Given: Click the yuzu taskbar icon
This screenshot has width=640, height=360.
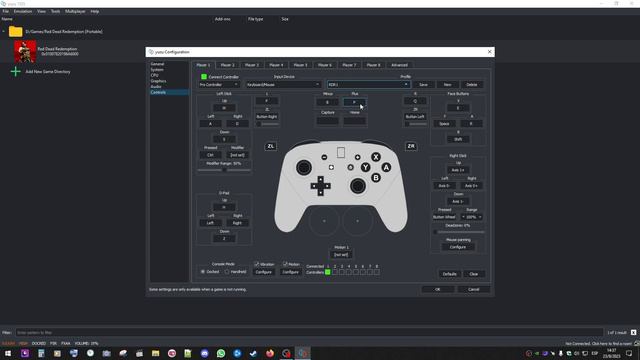Looking at the screenshot, I should click(302, 353).
